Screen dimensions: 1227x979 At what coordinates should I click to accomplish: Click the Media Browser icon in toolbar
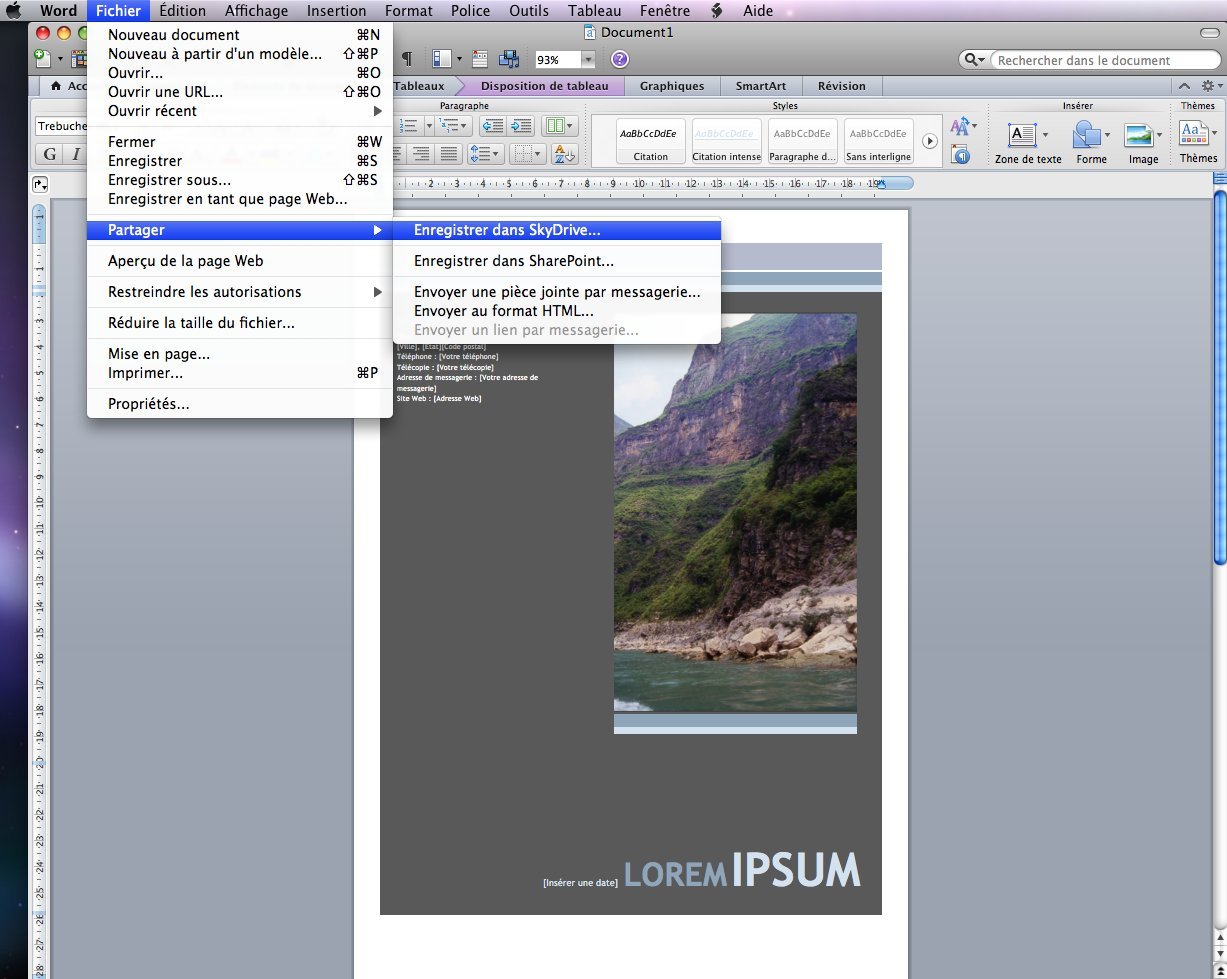pyautogui.click(x=509, y=59)
